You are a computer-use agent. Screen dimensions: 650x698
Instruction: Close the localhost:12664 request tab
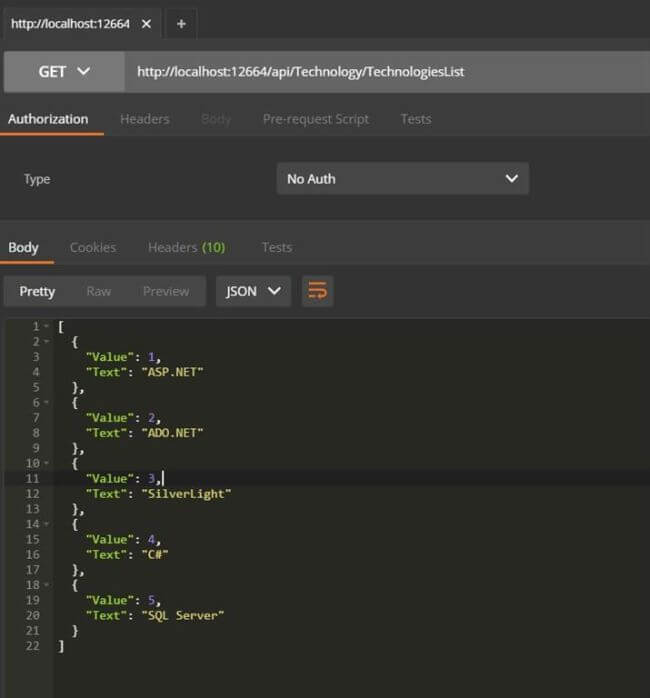146,24
